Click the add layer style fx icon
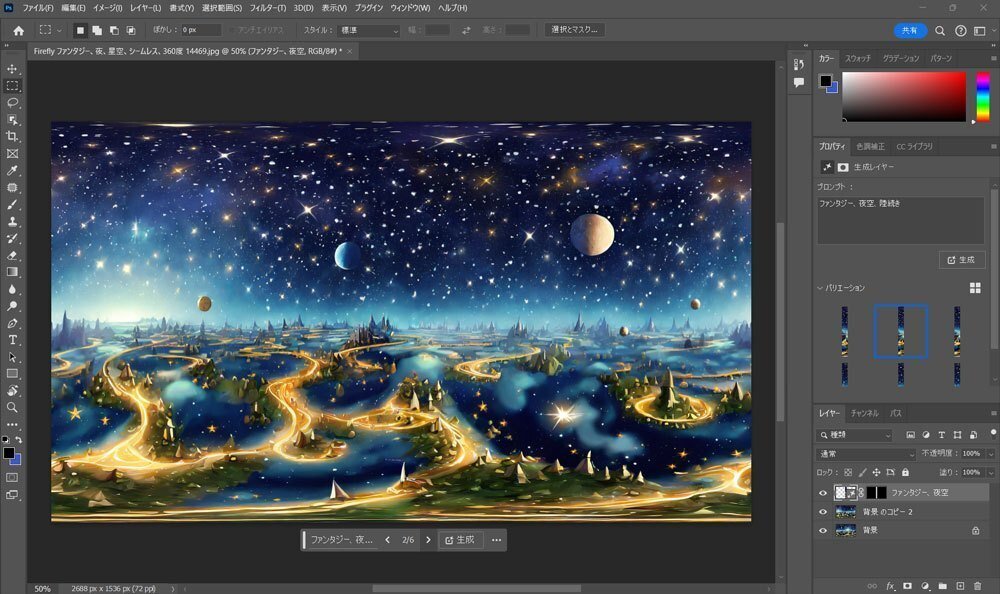The image size is (1000, 594). 890,586
